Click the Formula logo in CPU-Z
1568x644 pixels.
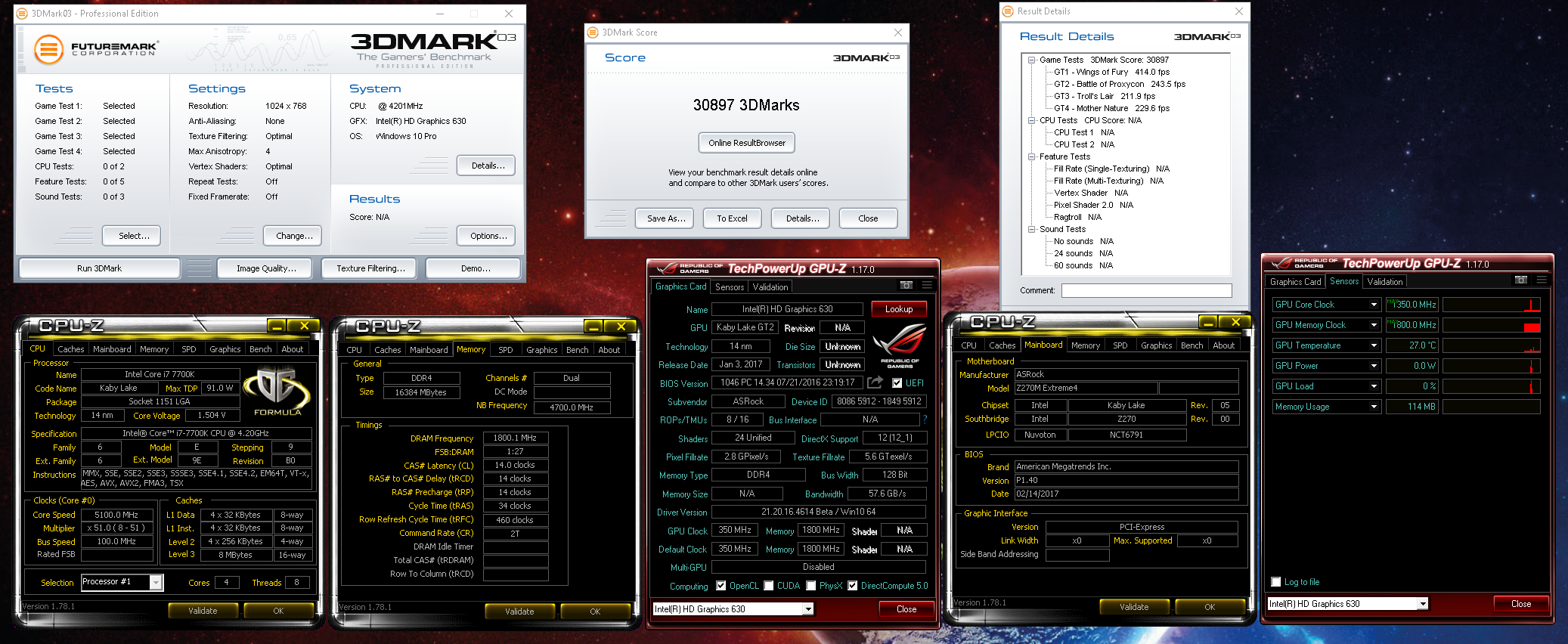click(x=277, y=392)
